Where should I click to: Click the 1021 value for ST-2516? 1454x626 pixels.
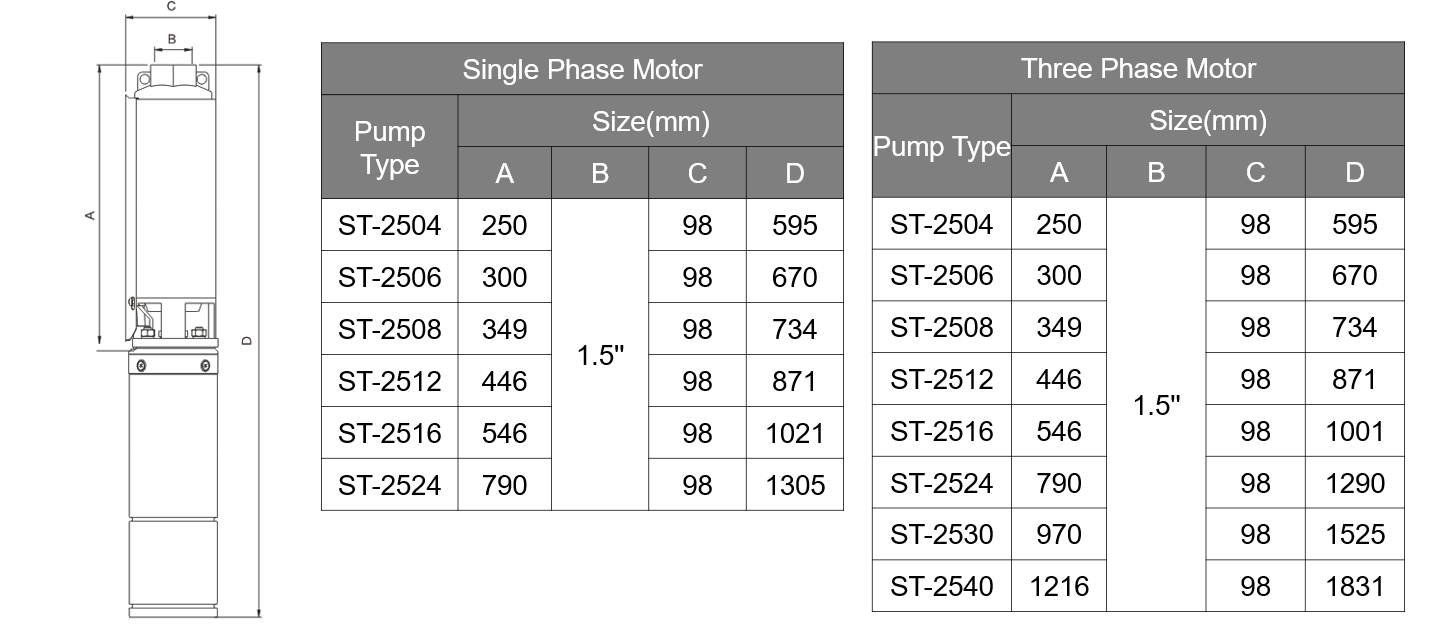(795, 433)
